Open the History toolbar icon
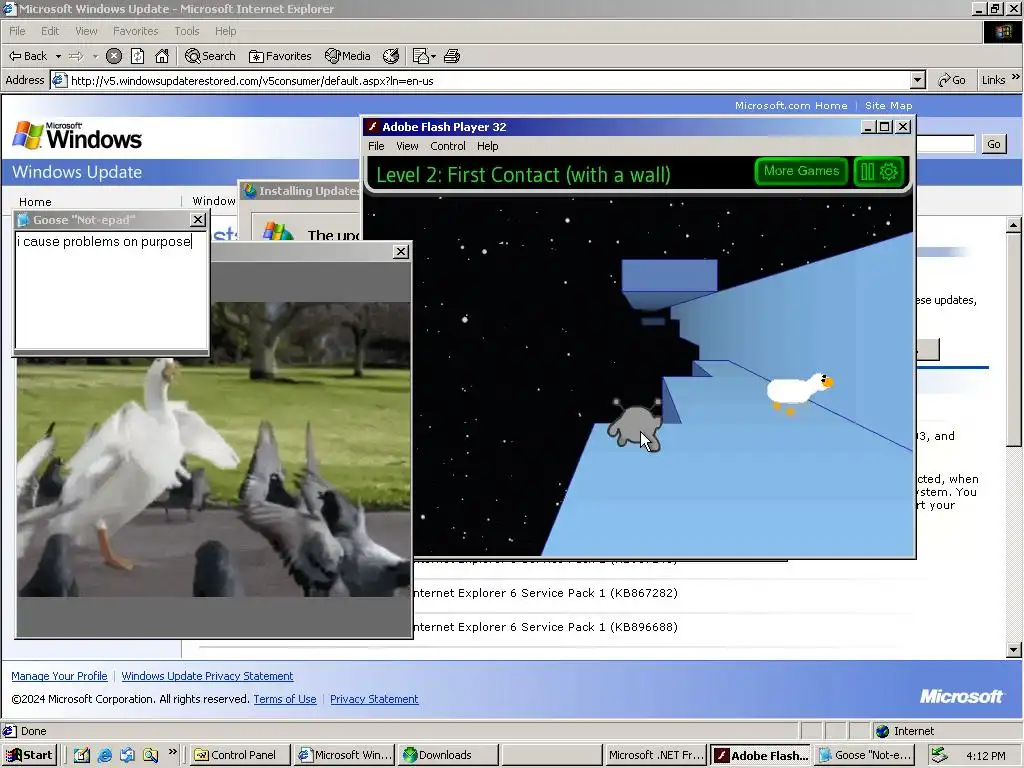The height and width of the screenshot is (768, 1024). pyautogui.click(x=391, y=56)
